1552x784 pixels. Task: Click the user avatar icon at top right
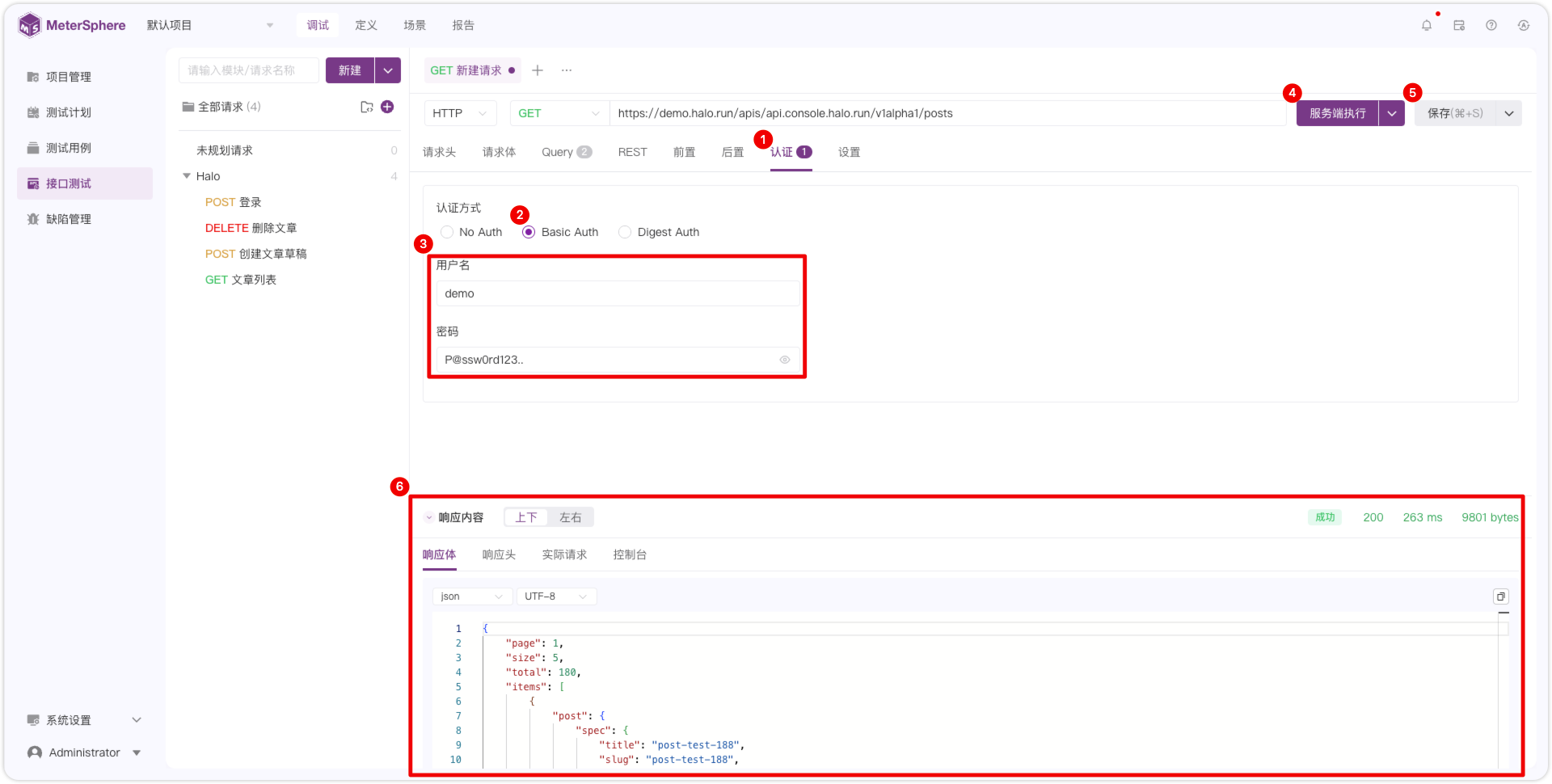pyautogui.click(x=1524, y=25)
